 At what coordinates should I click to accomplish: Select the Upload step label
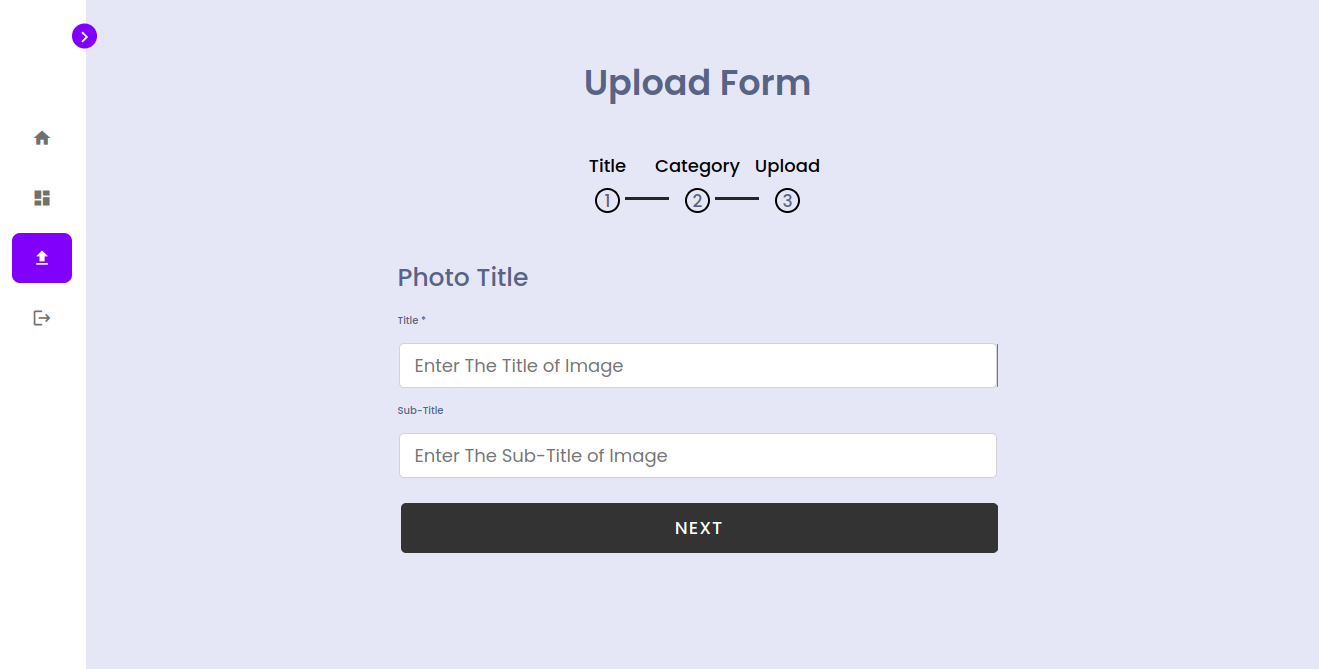pyautogui.click(x=787, y=166)
